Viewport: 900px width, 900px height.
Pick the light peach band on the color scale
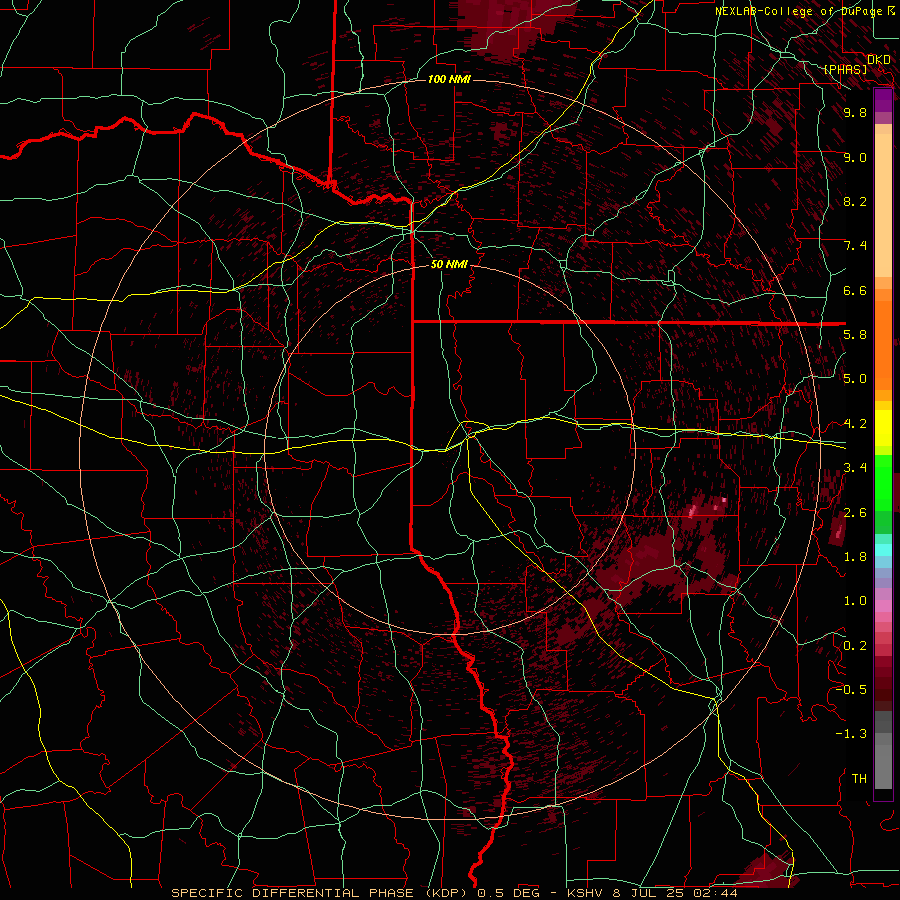(x=883, y=205)
